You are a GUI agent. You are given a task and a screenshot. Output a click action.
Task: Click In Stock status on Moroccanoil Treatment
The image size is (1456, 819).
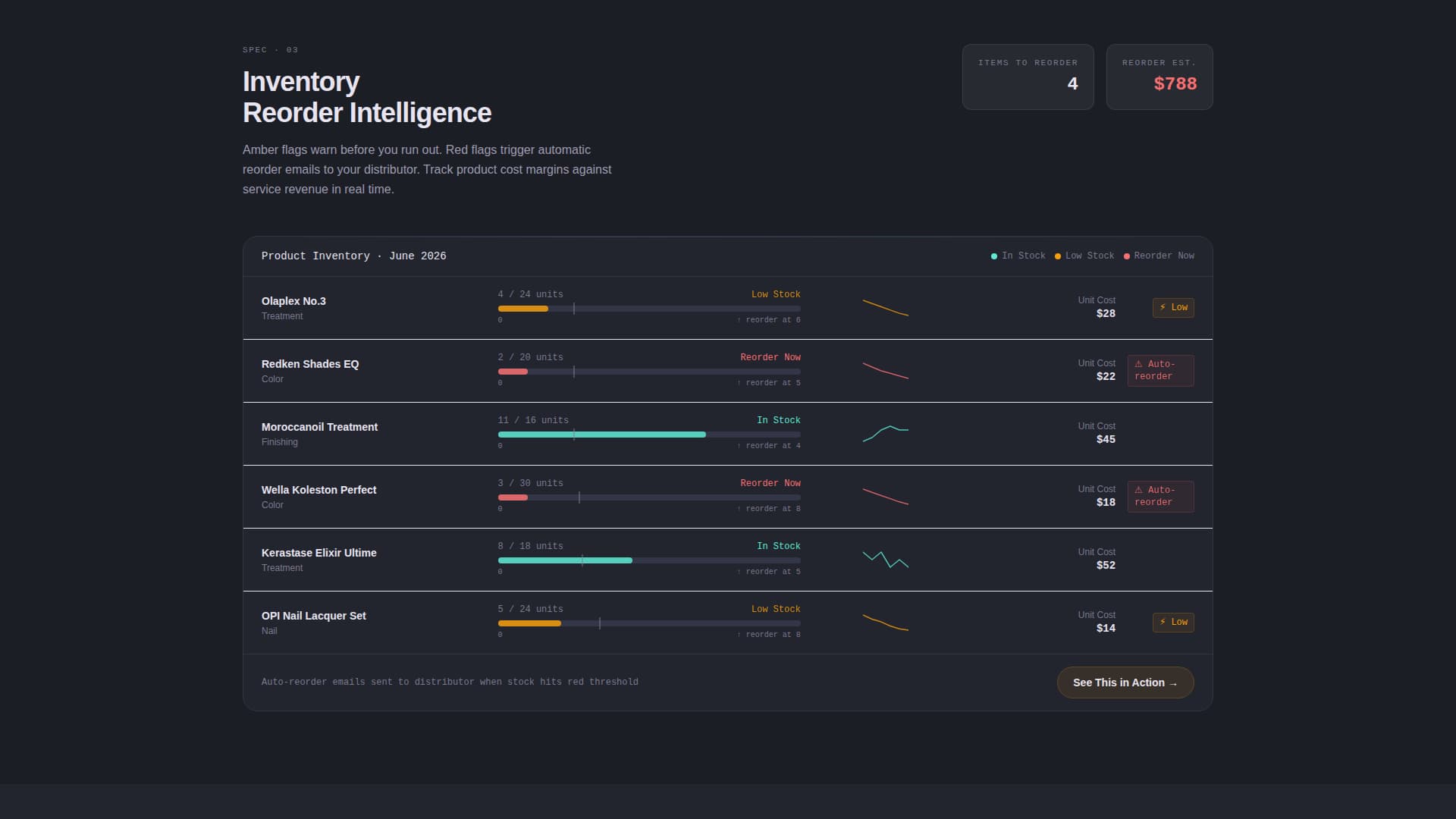click(779, 420)
